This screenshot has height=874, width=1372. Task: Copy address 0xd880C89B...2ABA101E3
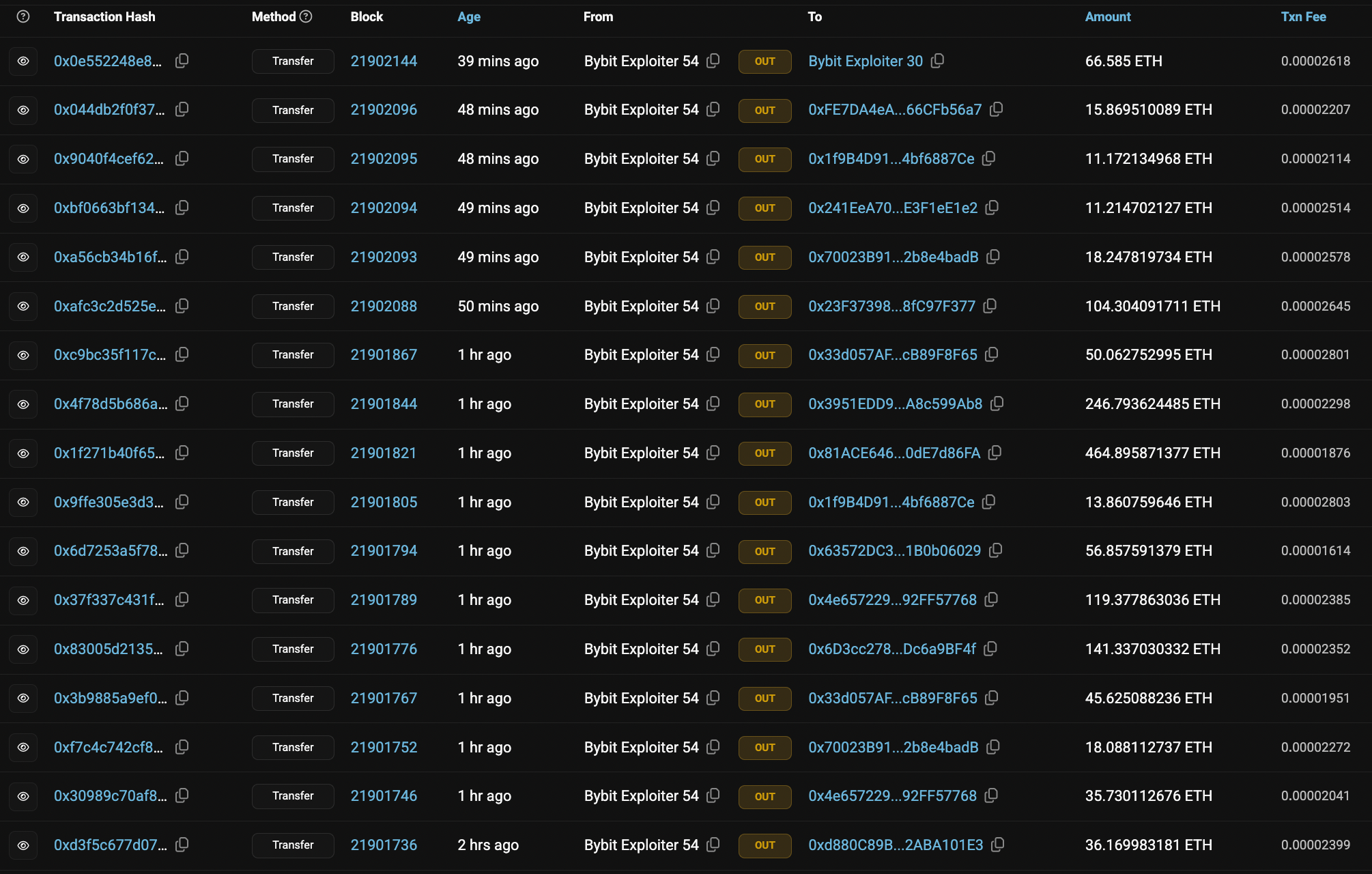click(998, 845)
